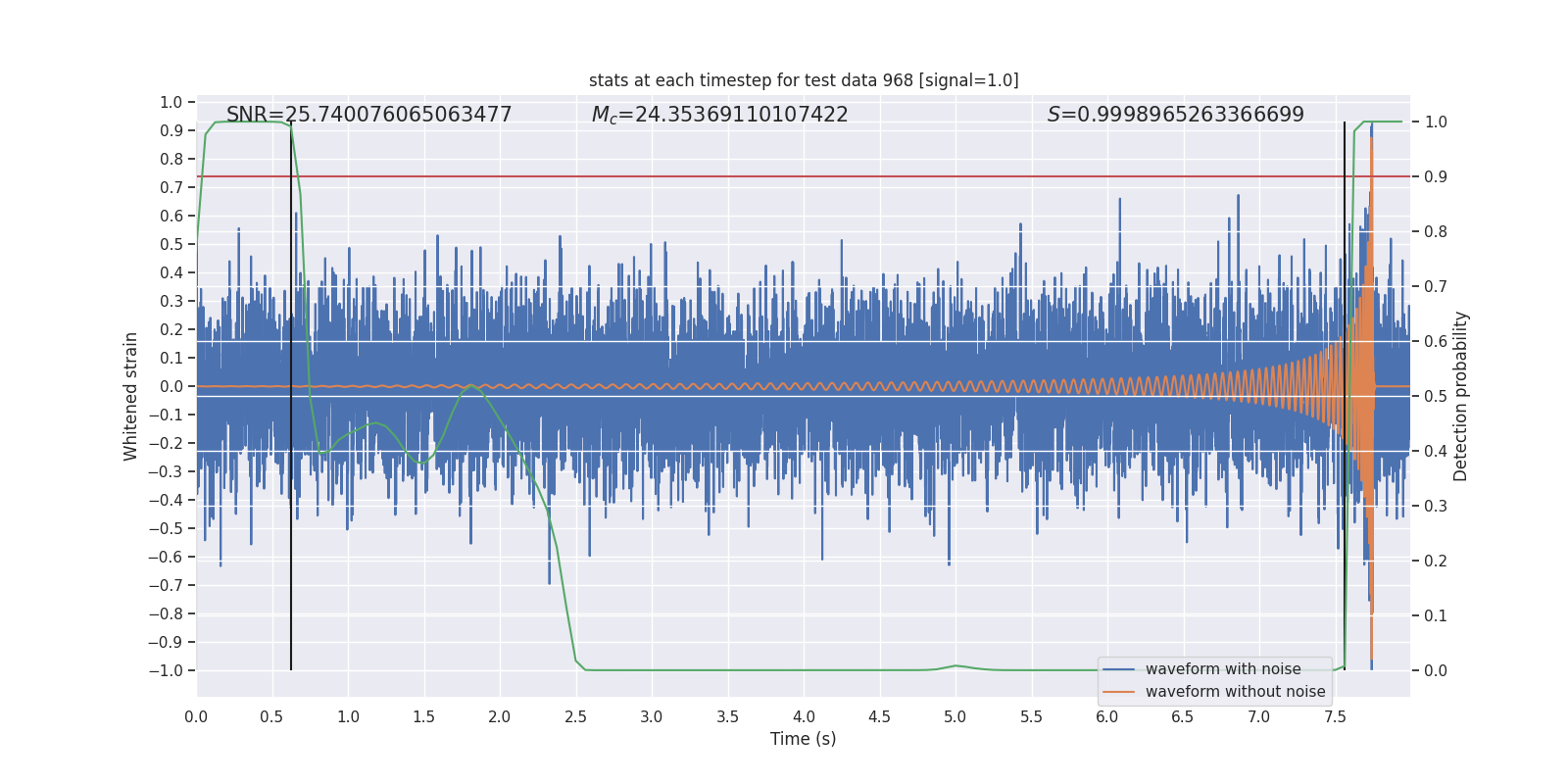
Task: Select Whitened strain tick label −0.6
Action: tap(166, 557)
